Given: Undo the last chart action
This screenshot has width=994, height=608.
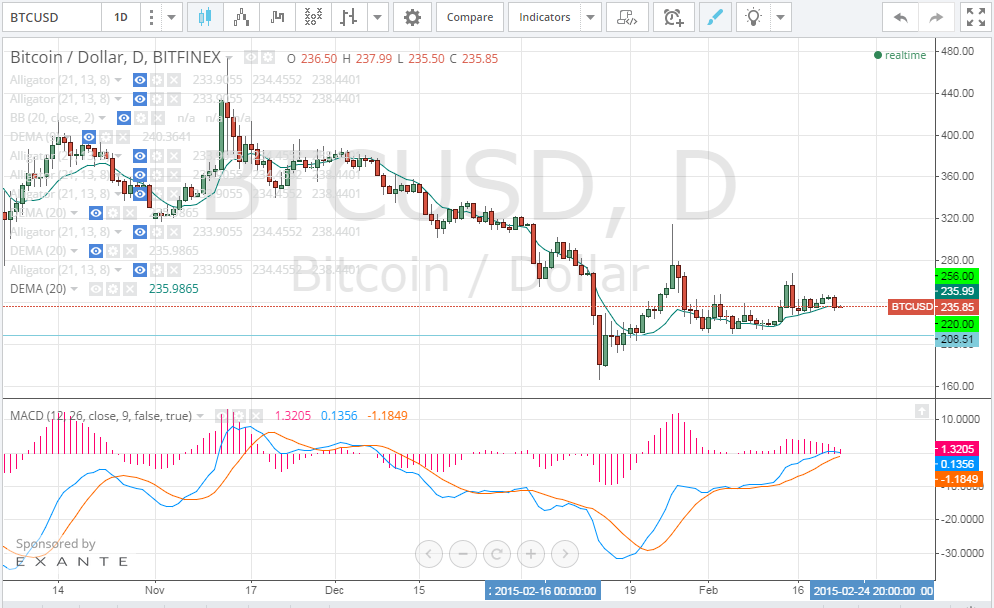Looking at the screenshot, I should [x=900, y=16].
